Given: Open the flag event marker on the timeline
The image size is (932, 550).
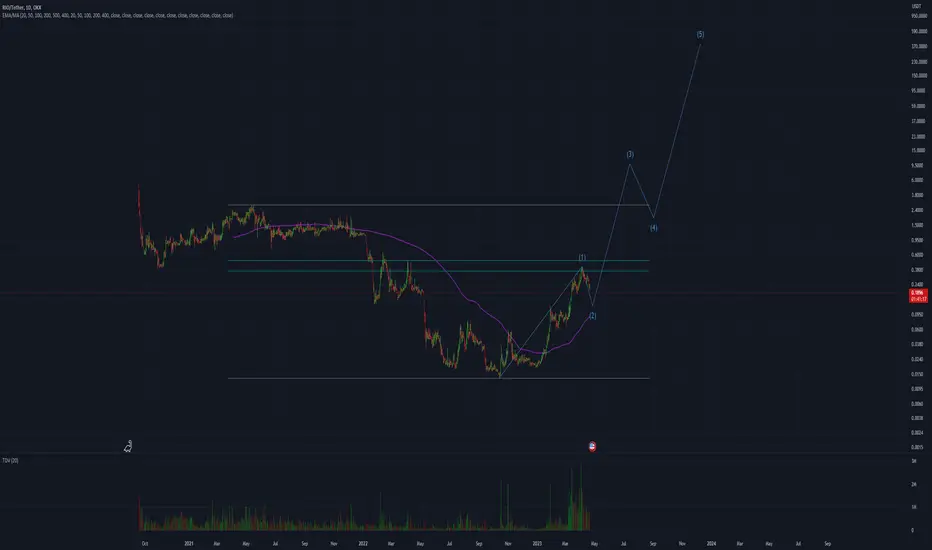Looking at the screenshot, I should [x=592, y=447].
